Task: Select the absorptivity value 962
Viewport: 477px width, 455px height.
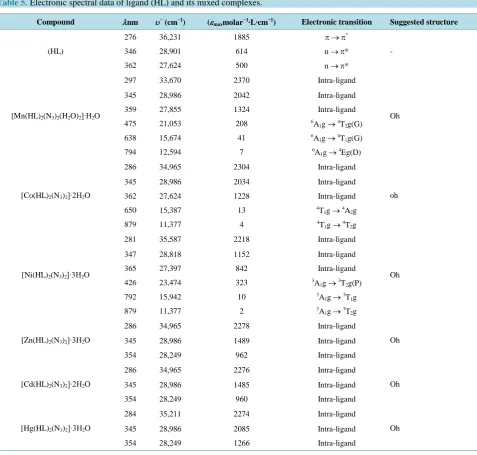Action: [241, 355]
